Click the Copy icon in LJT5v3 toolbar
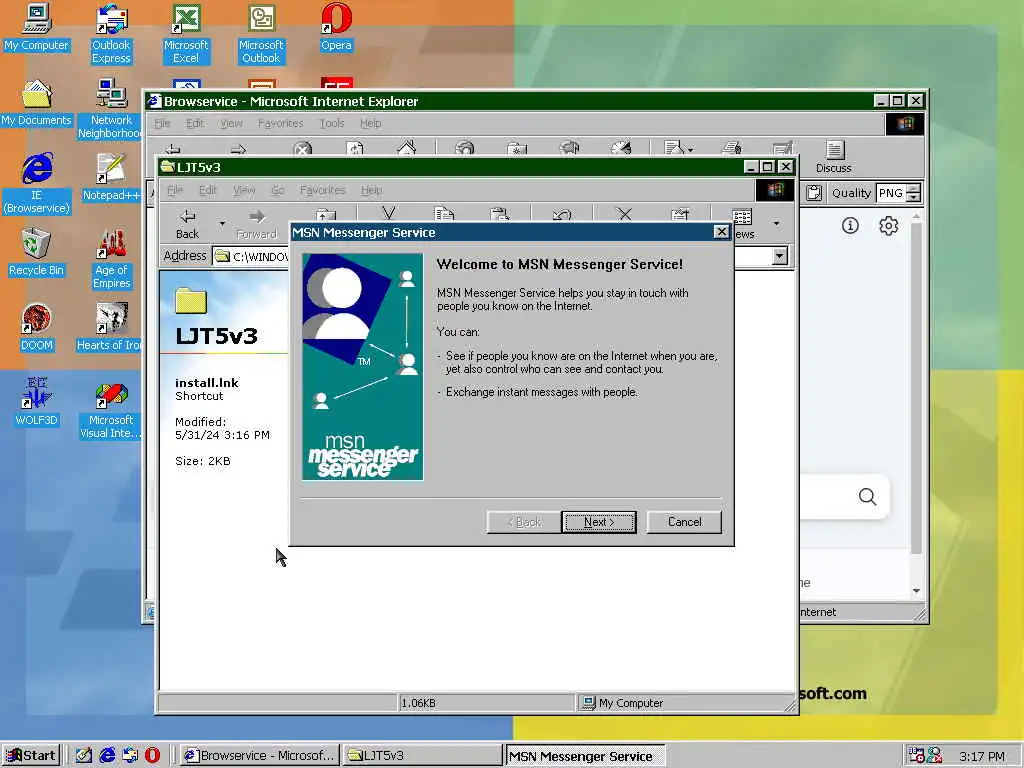Image resolution: width=1024 pixels, height=768 pixels. click(x=444, y=214)
